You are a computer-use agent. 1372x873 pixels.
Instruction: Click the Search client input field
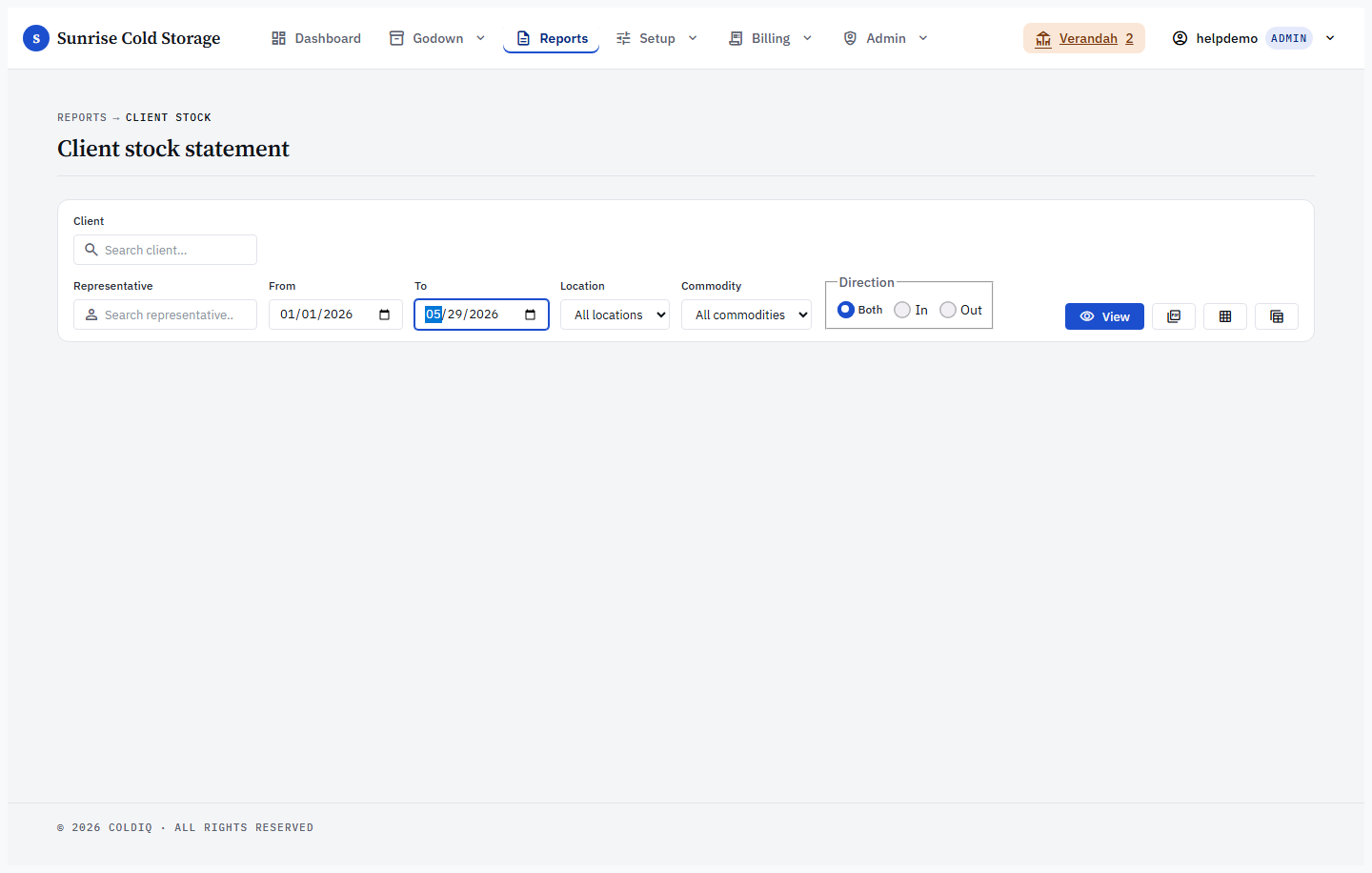click(165, 250)
